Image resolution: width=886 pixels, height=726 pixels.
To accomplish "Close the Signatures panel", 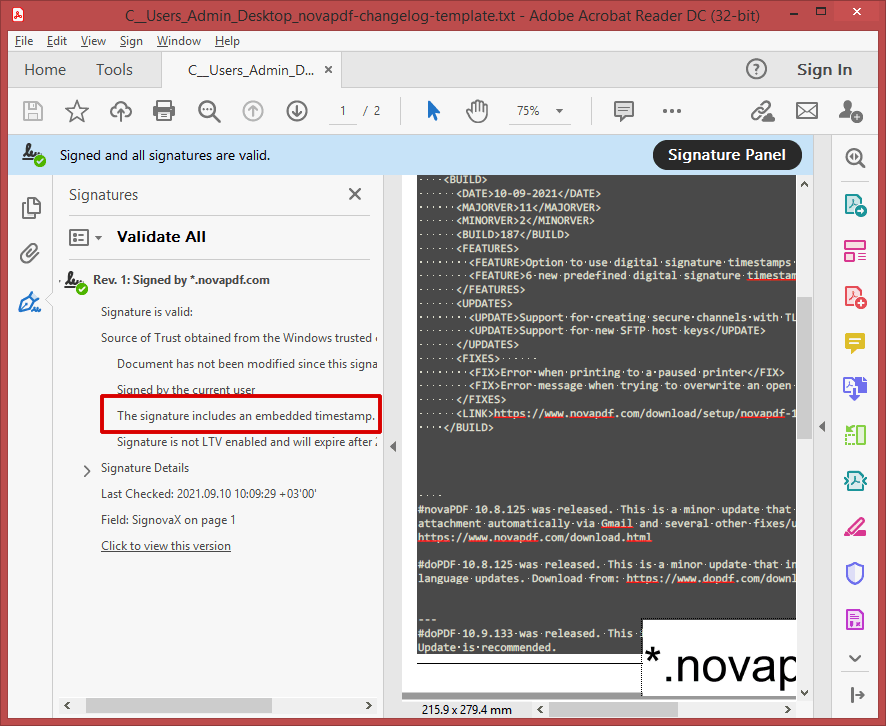I will coord(355,194).
